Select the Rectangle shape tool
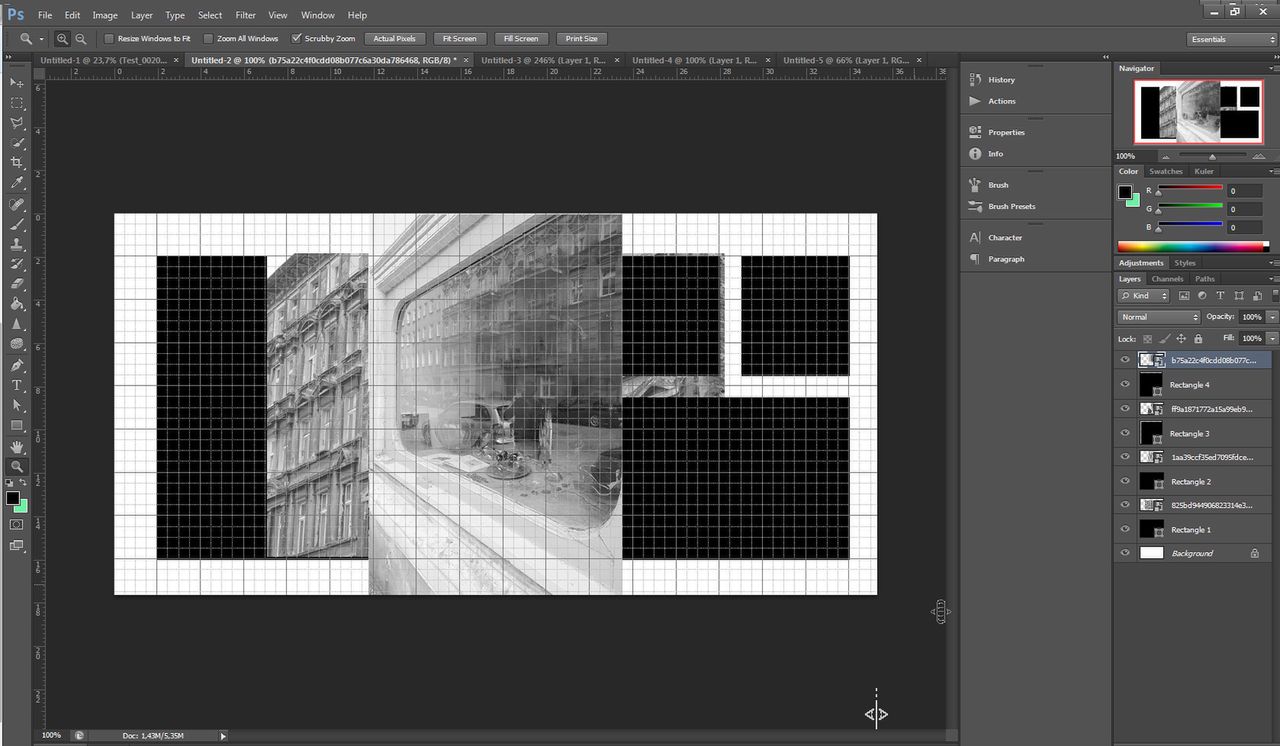Image resolution: width=1280 pixels, height=746 pixels. coord(17,425)
